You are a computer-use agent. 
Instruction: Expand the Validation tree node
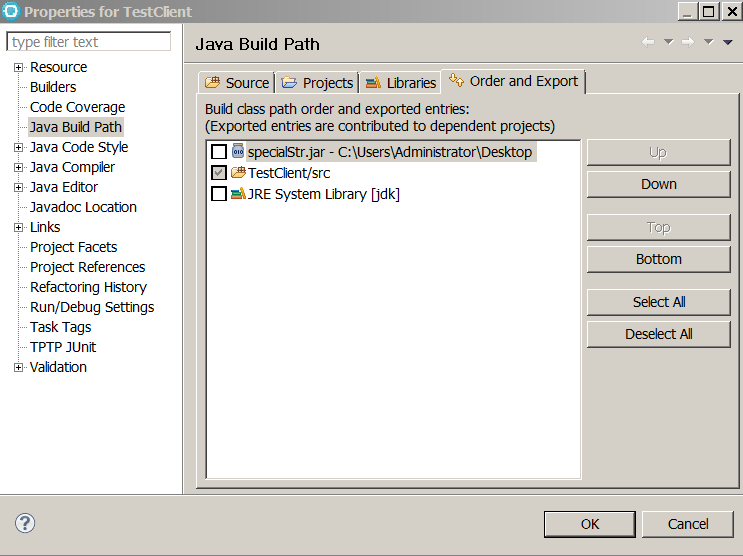pyautogui.click(x=18, y=367)
